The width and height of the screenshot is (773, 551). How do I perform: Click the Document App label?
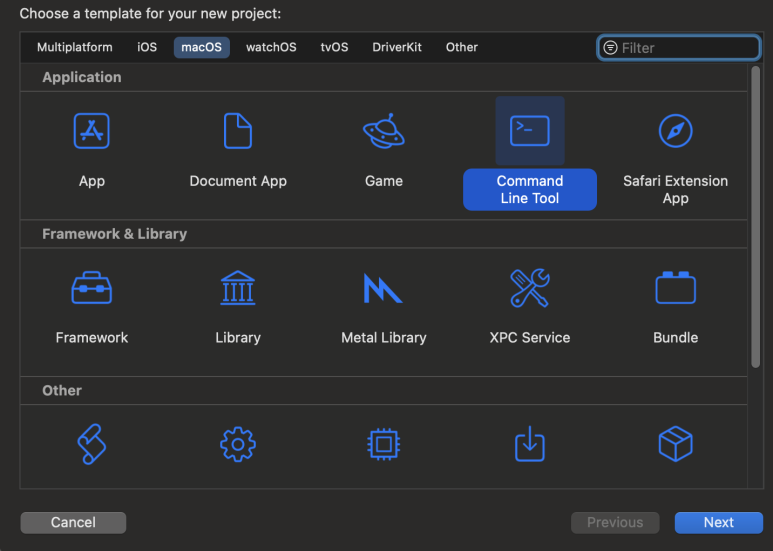click(238, 181)
